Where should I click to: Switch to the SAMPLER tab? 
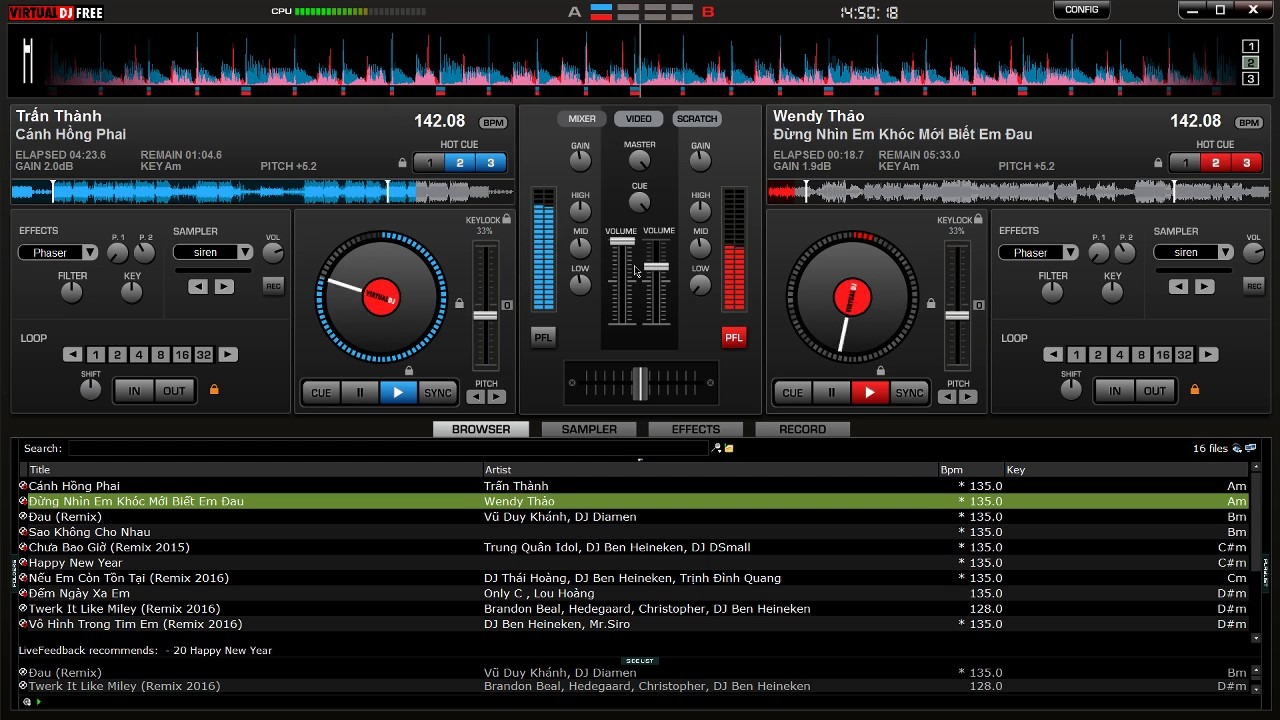pos(589,429)
